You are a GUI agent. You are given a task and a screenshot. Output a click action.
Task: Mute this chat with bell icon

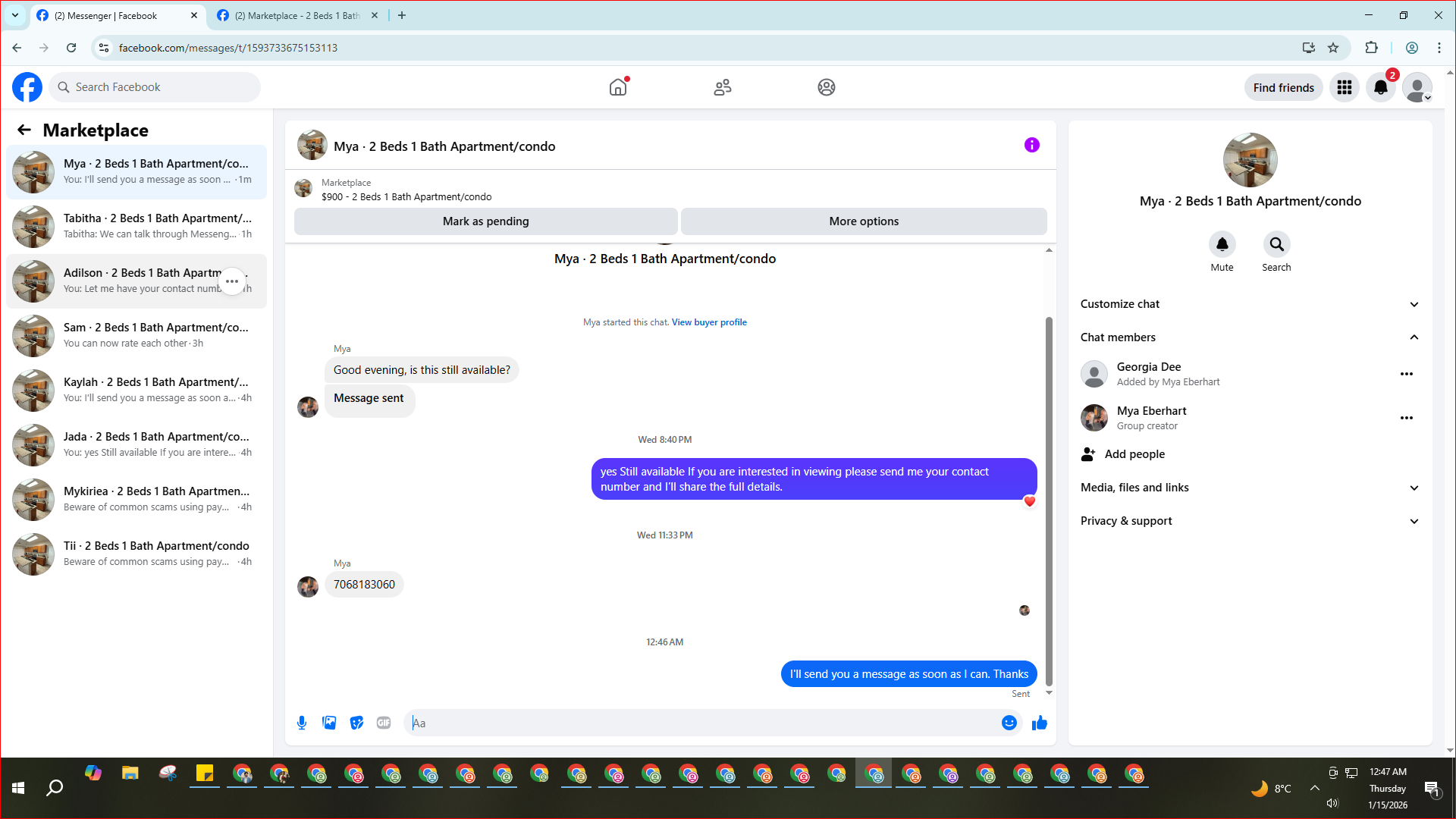1222,244
